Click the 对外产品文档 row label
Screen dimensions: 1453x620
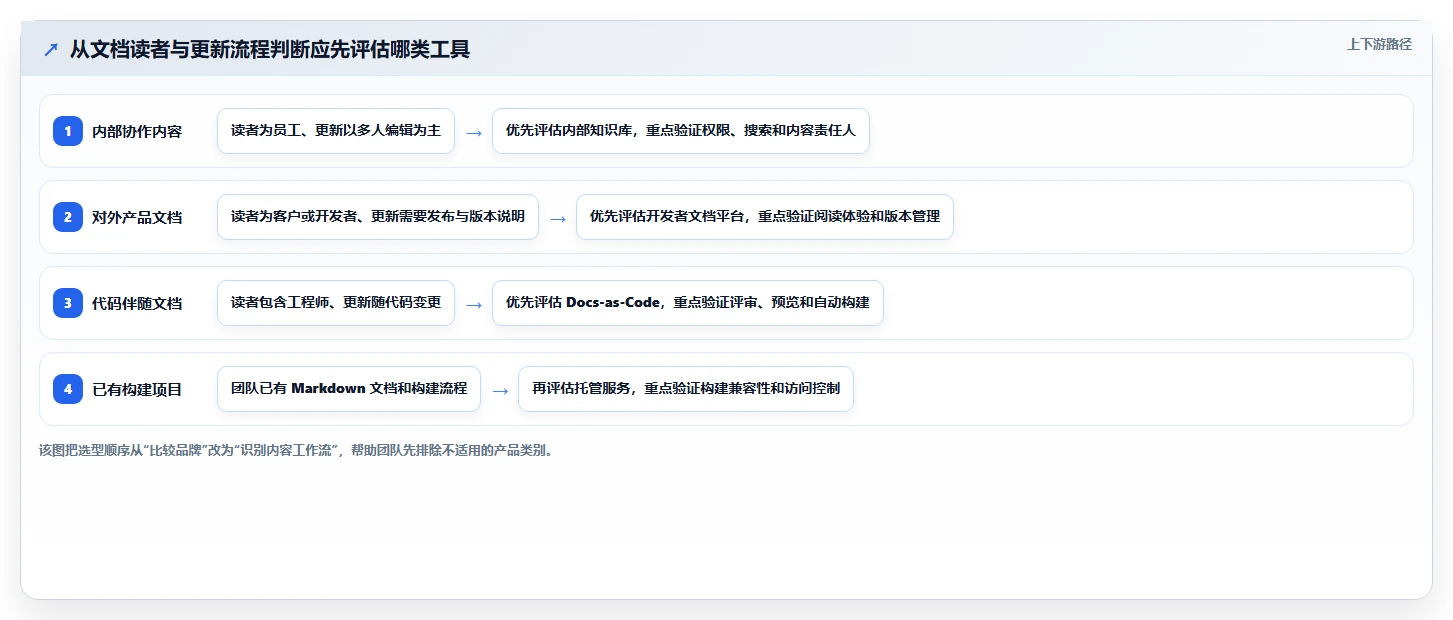point(137,217)
